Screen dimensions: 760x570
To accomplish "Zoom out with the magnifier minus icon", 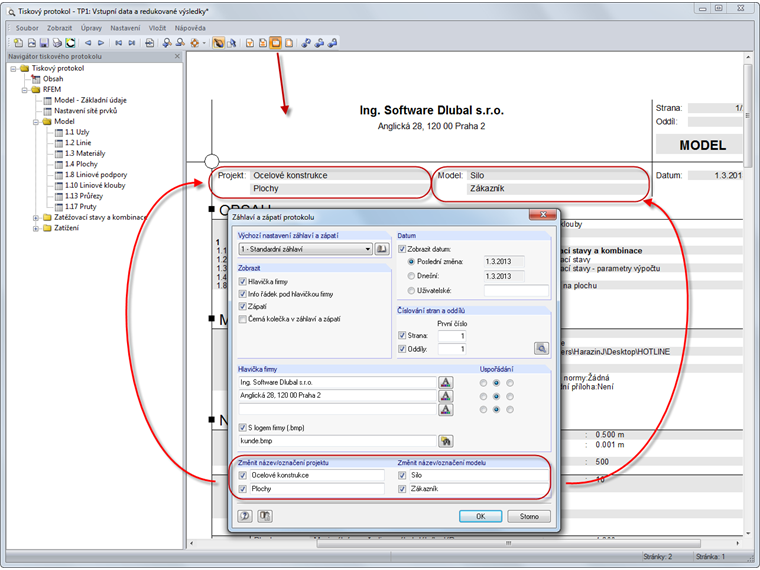I will (180, 43).
